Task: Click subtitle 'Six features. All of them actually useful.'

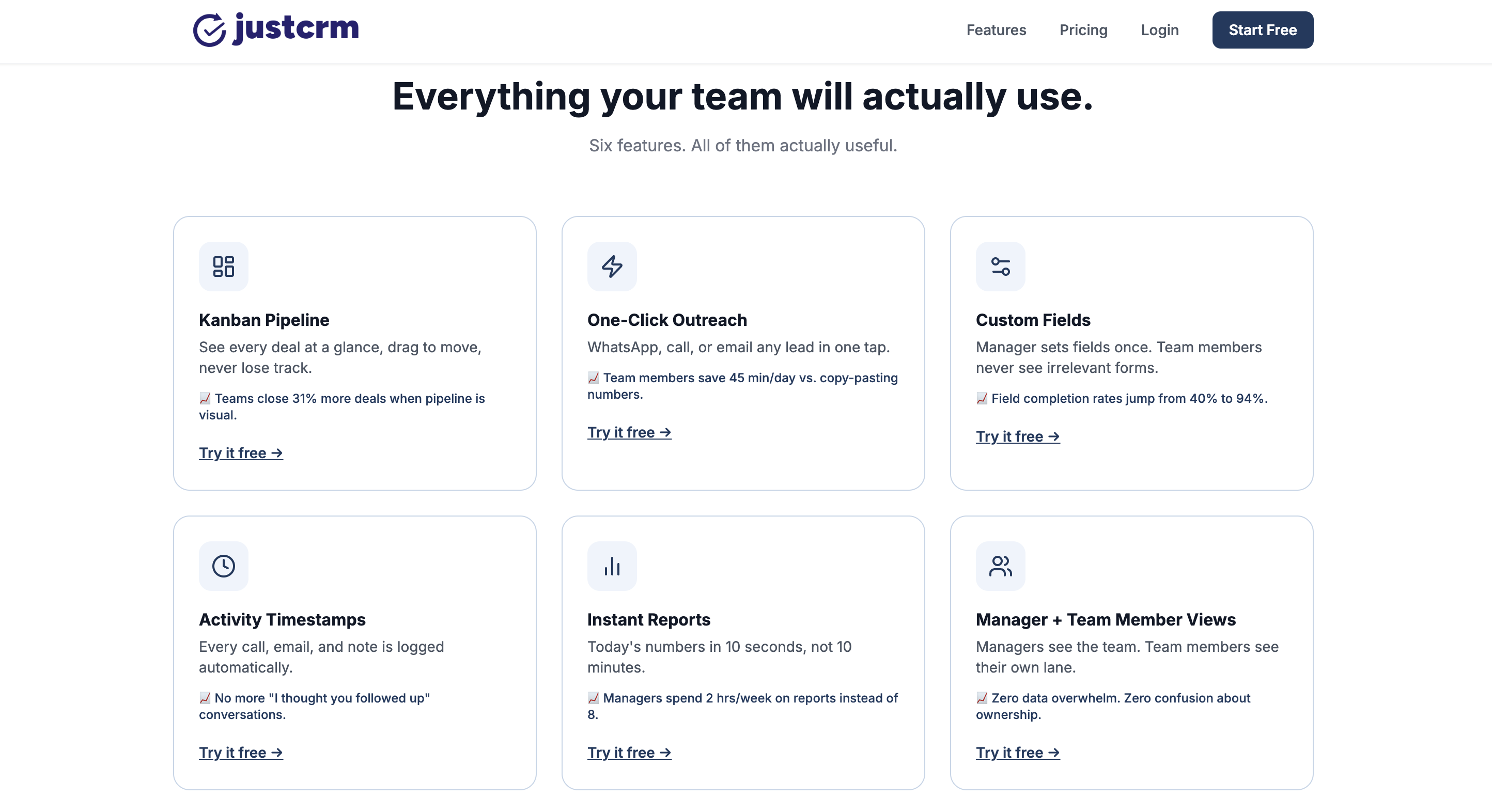Action: point(743,145)
